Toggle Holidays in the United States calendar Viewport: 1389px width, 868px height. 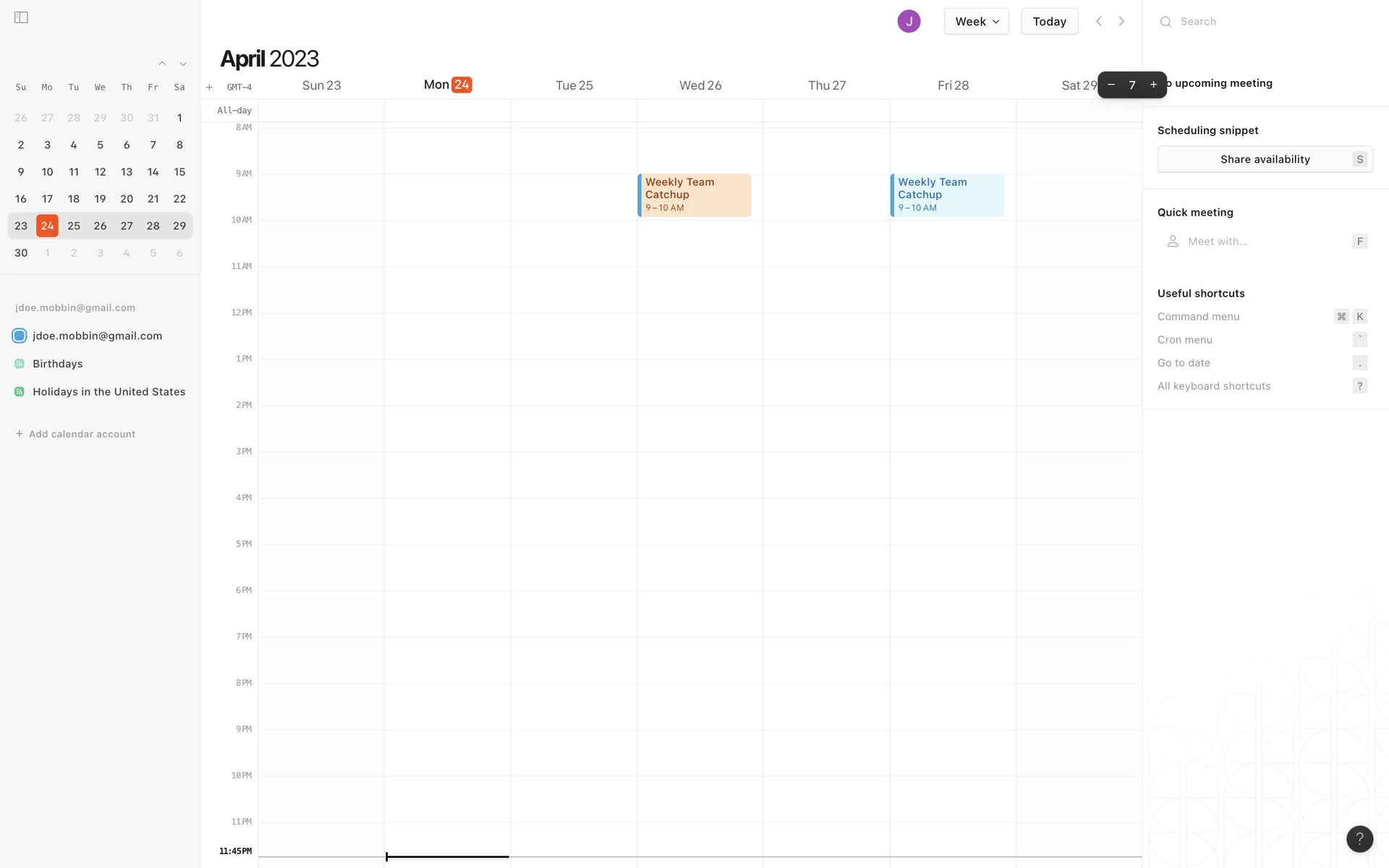coord(20,392)
